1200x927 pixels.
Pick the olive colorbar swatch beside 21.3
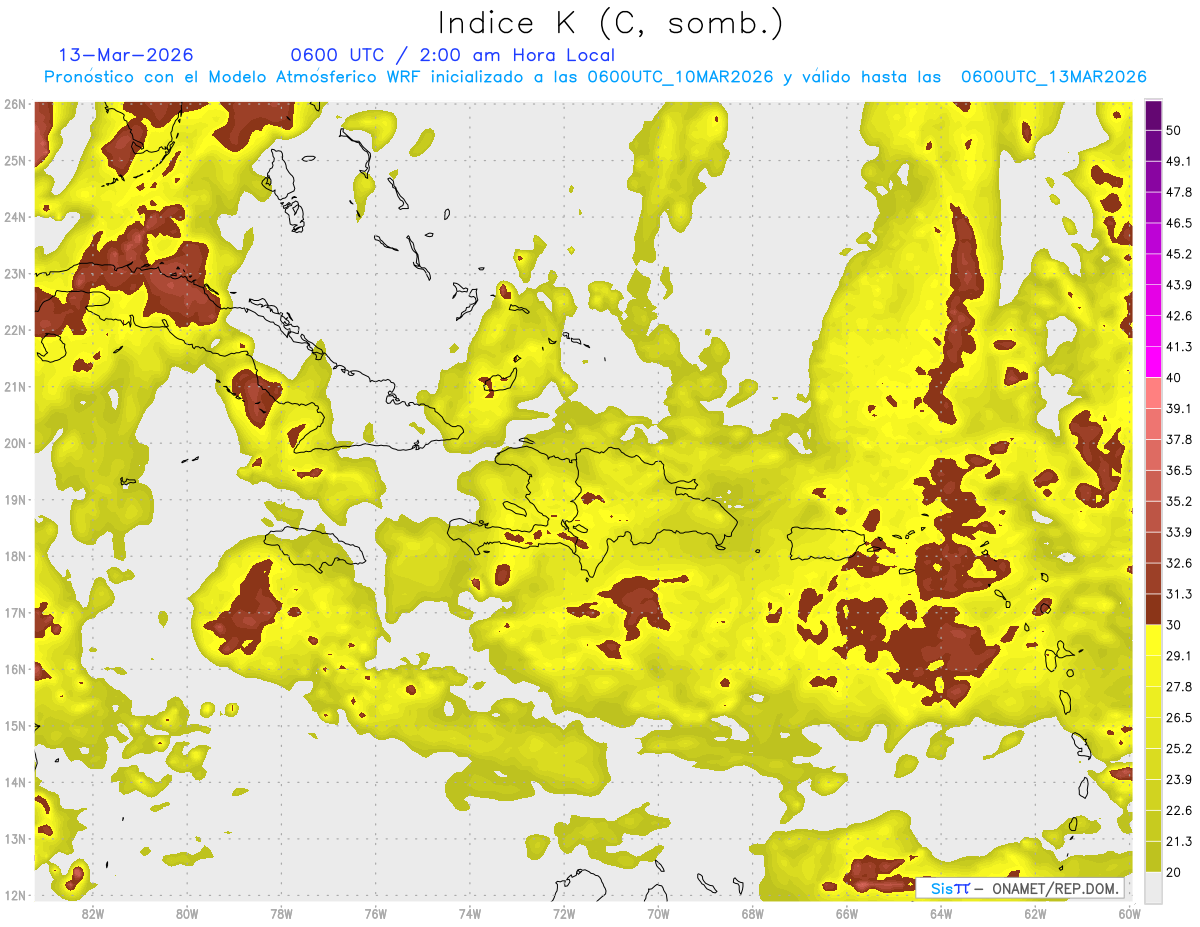[x=1153, y=857]
